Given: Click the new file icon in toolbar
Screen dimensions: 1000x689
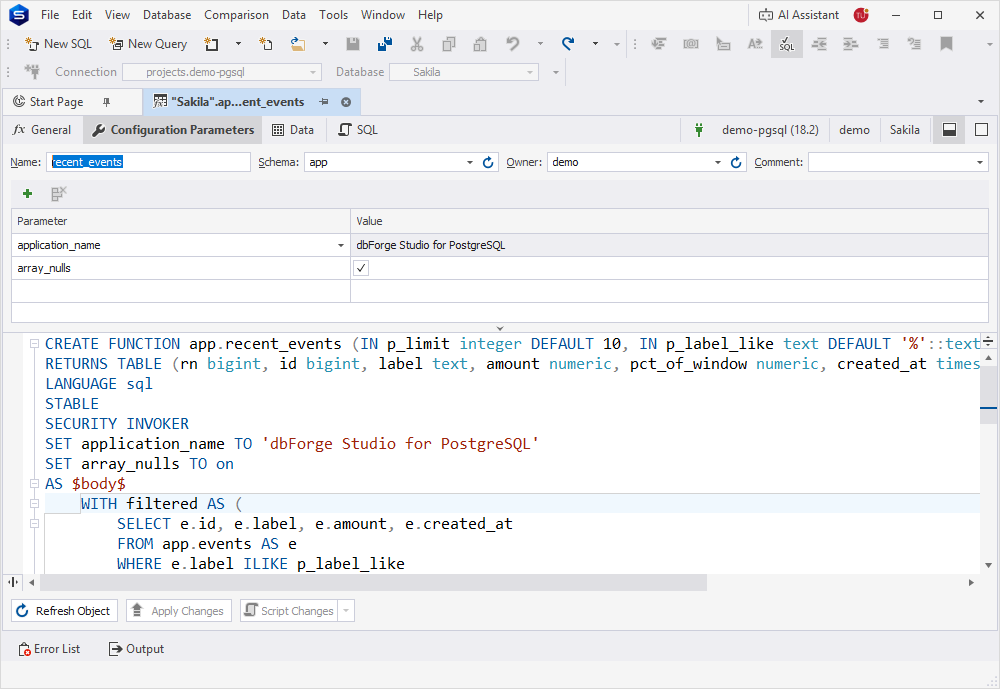Looking at the screenshot, I should coord(265,44).
